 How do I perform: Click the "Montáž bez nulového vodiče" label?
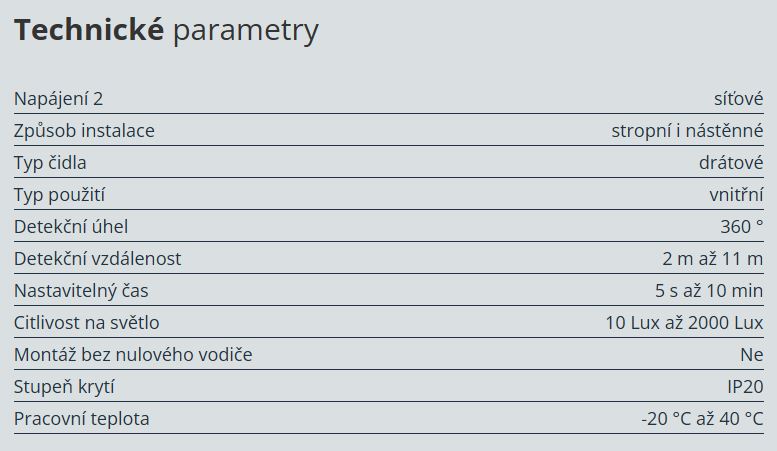point(133,354)
